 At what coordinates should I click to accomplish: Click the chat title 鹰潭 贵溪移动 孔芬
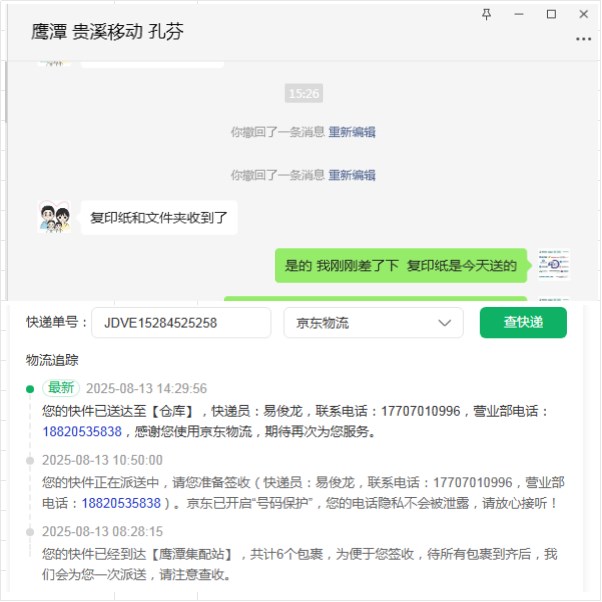[x=107, y=31]
